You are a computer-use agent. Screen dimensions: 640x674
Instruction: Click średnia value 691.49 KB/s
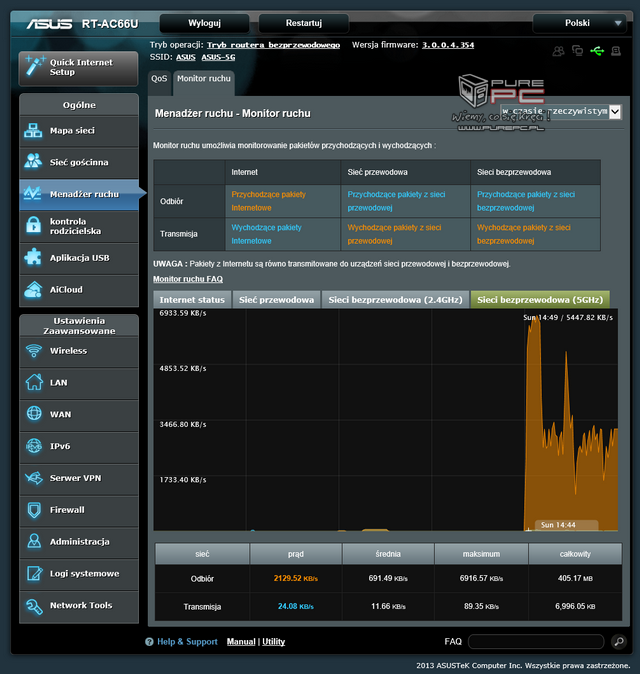388,579
